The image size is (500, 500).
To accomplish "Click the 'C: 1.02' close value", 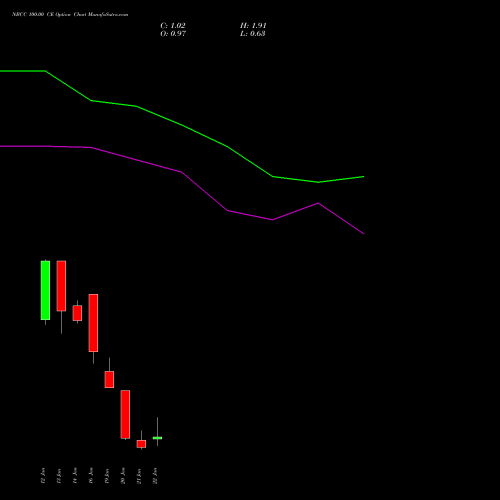I will tap(173, 26).
